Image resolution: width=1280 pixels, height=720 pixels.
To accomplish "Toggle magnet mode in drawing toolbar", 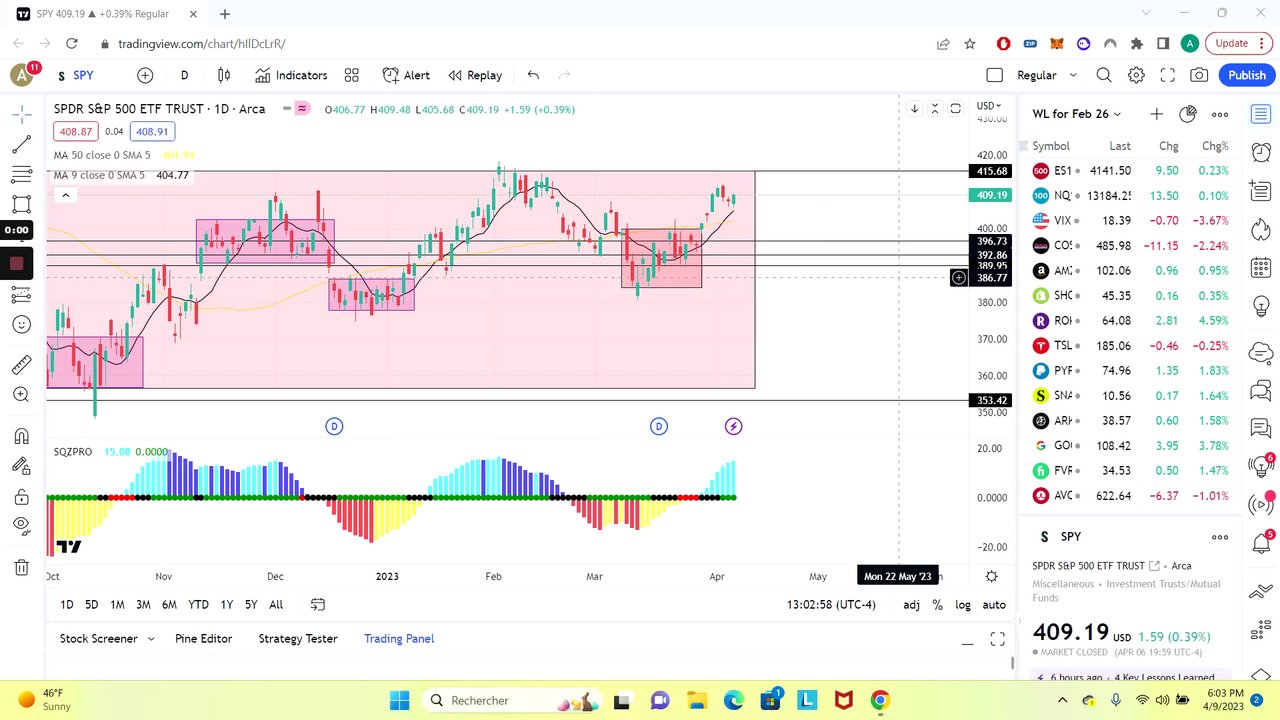I will 21,436.
